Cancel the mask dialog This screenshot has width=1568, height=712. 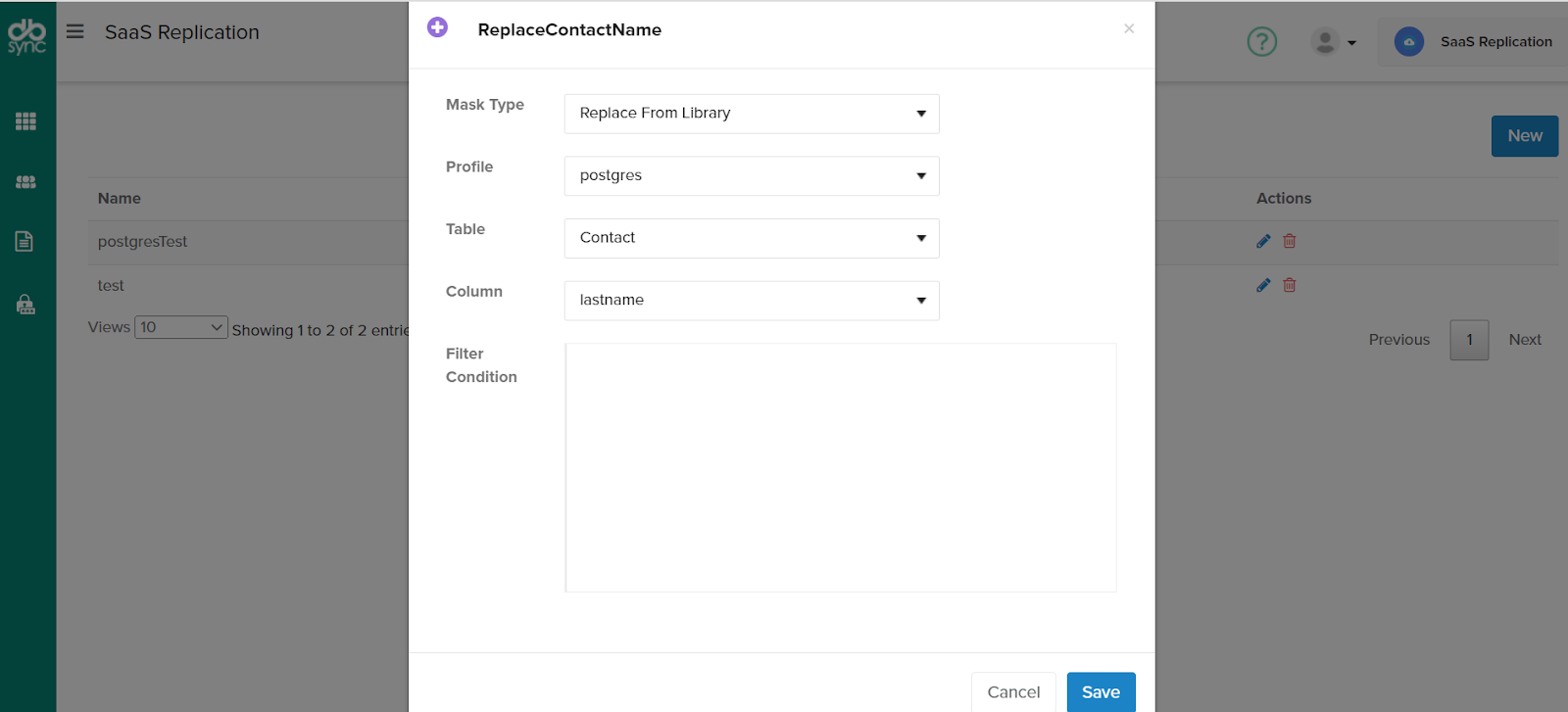point(1013,691)
